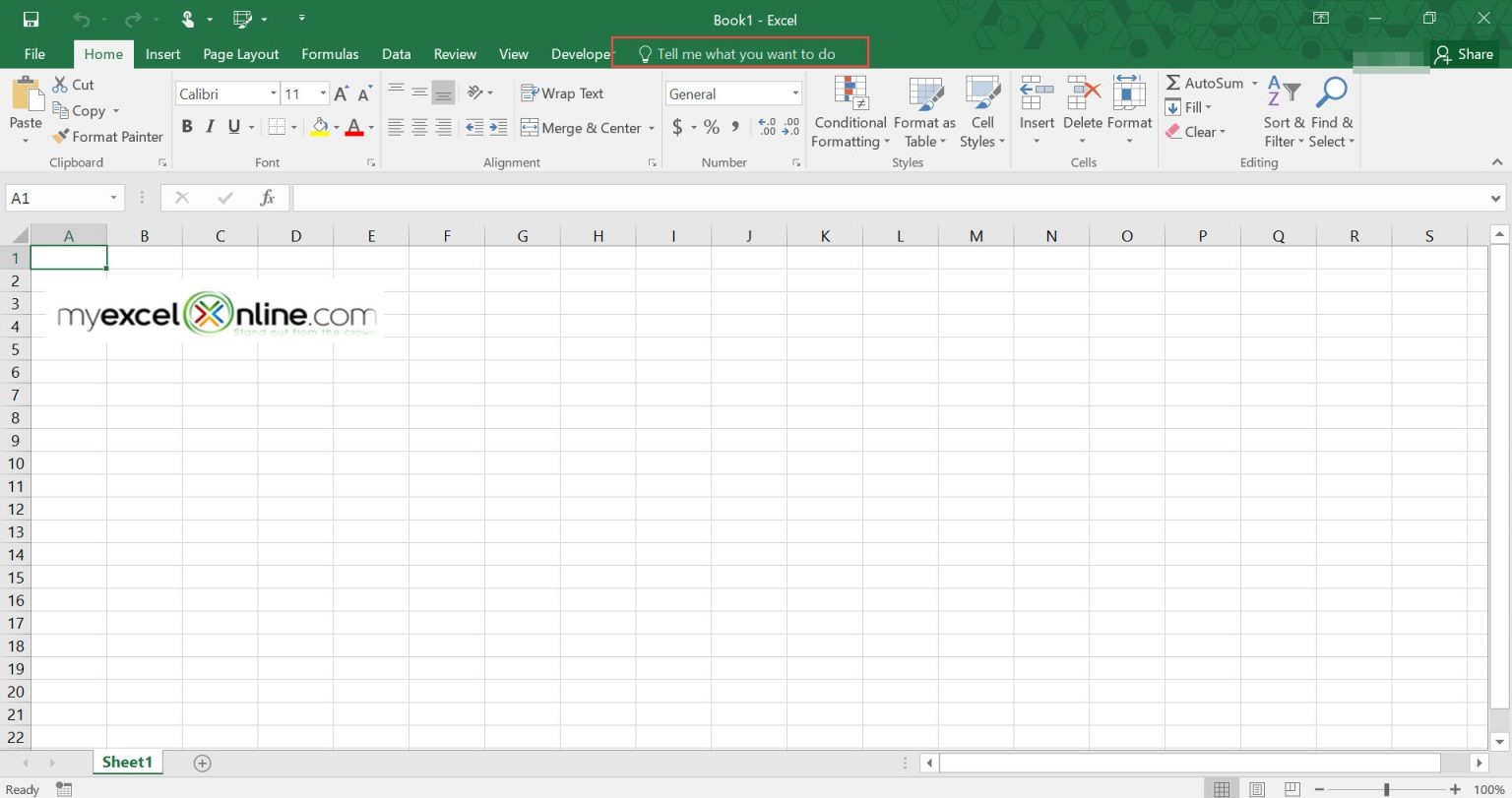Click the Merge & Center button
This screenshot has width=1512, height=798.
pos(587,128)
